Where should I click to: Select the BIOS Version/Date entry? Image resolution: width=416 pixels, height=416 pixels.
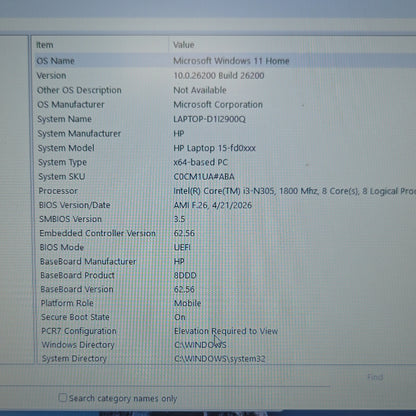(x=225, y=205)
